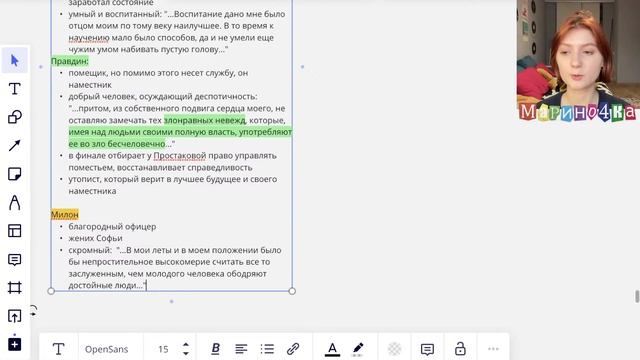
Task: Click the highlighted heading 'Правдин:'
Action: click(x=70, y=61)
